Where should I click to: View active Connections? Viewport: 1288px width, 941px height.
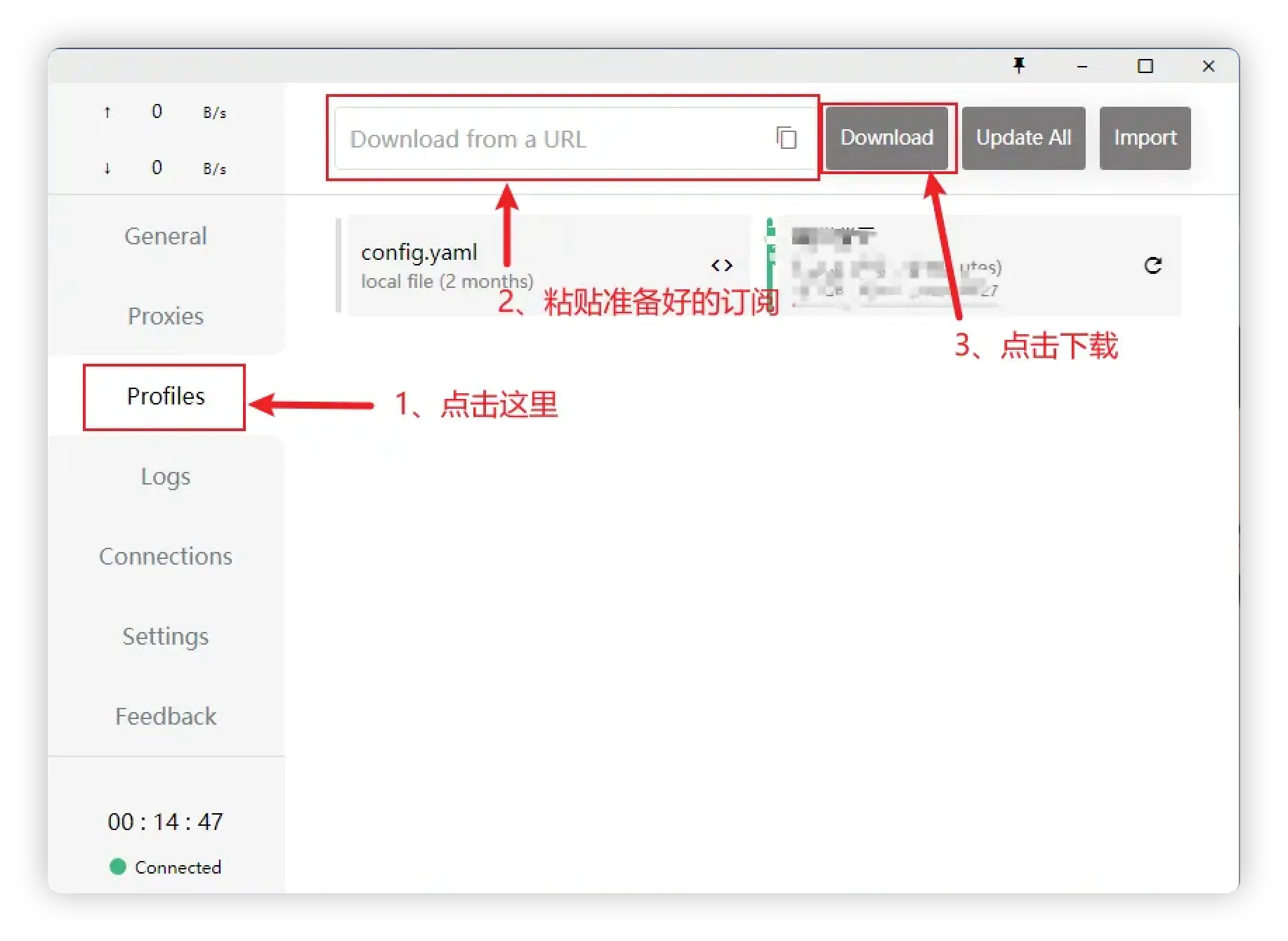(x=166, y=555)
